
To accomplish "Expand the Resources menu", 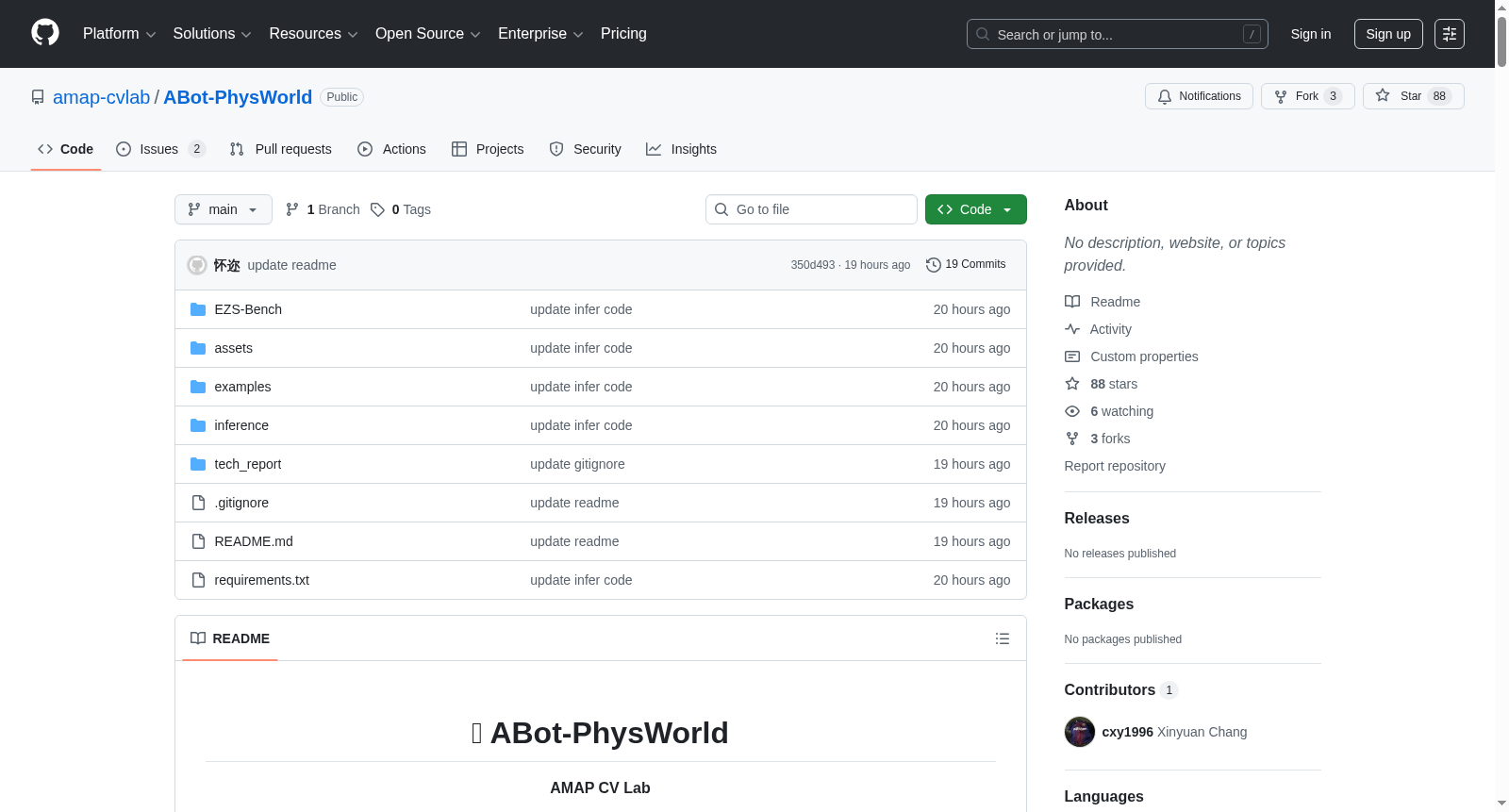I will tap(313, 34).
